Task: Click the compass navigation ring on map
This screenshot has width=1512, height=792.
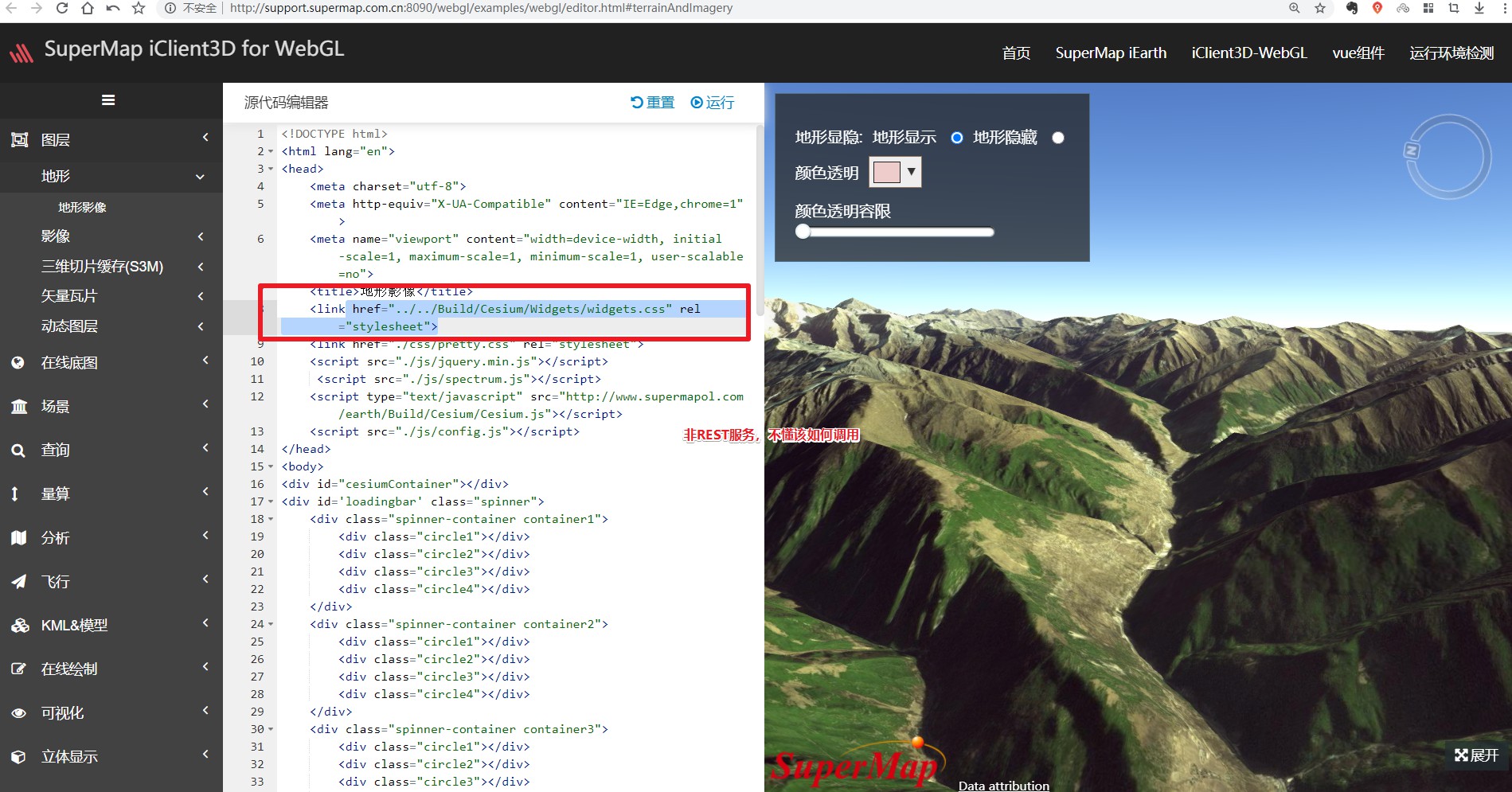Action: pyautogui.click(x=1448, y=156)
